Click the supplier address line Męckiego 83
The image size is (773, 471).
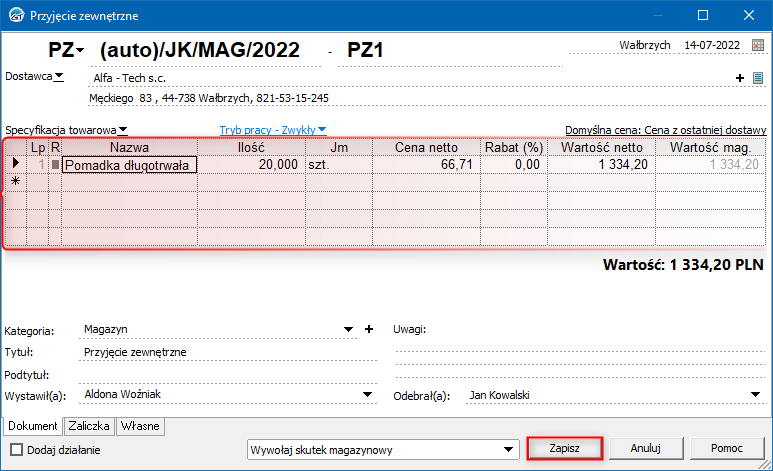(209, 98)
